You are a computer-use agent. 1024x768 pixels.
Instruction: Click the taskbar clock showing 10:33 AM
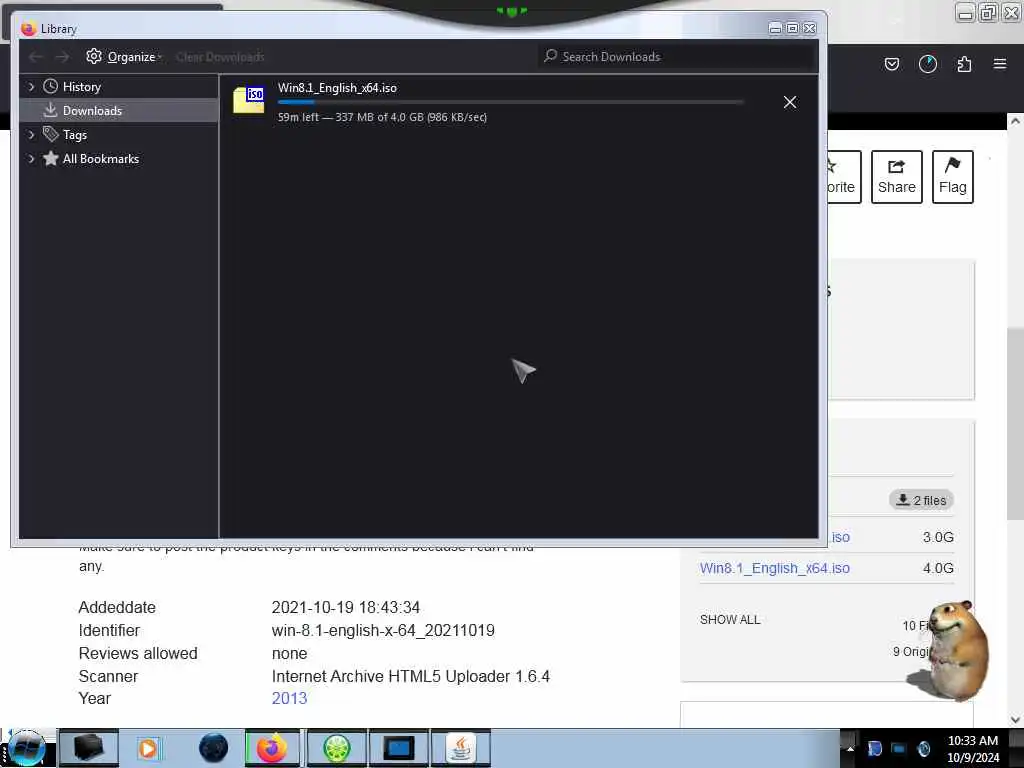click(x=972, y=748)
